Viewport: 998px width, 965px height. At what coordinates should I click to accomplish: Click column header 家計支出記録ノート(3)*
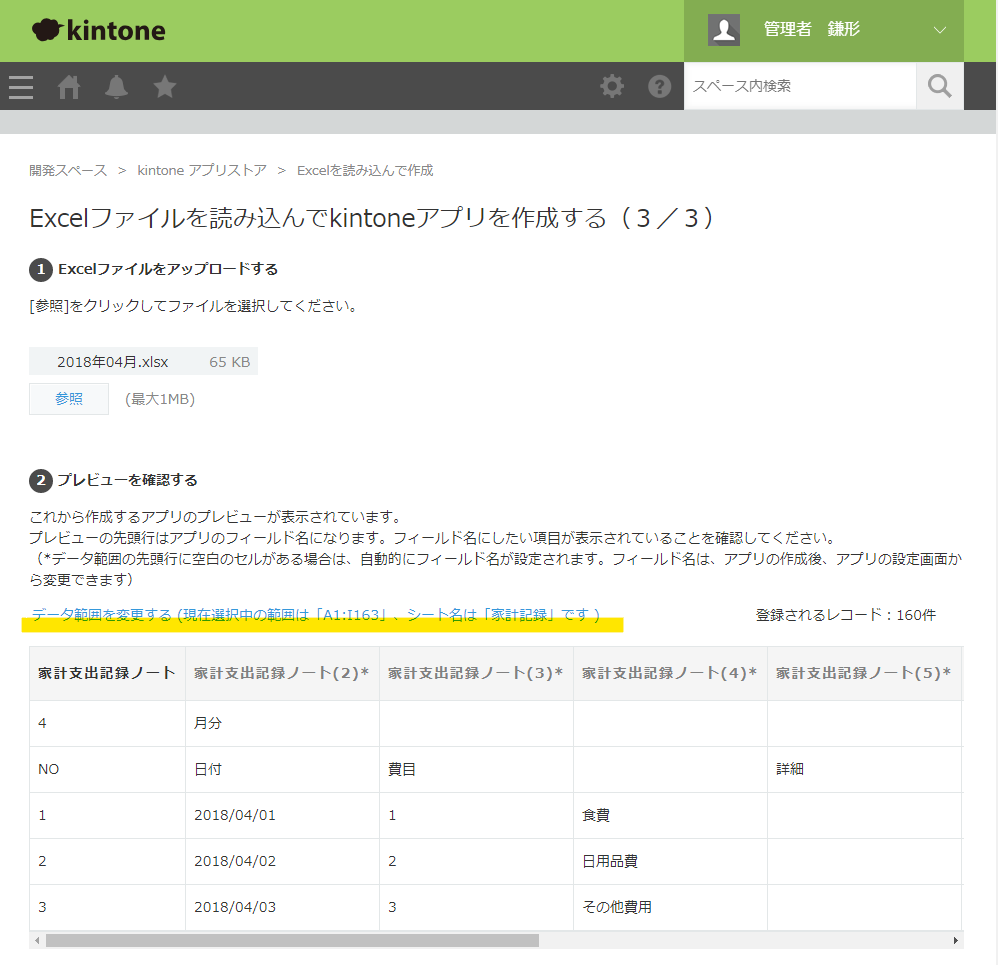(x=476, y=673)
